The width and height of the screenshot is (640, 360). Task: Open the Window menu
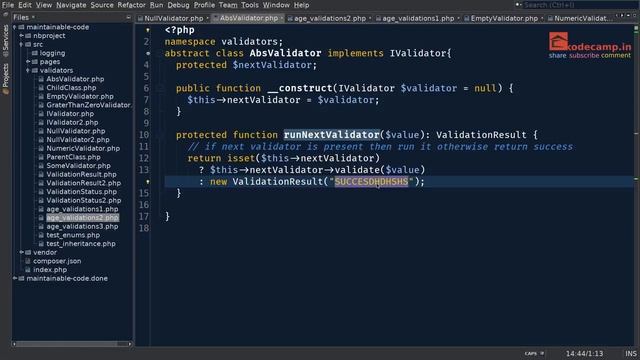pyautogui.click(x=276, y=5)
